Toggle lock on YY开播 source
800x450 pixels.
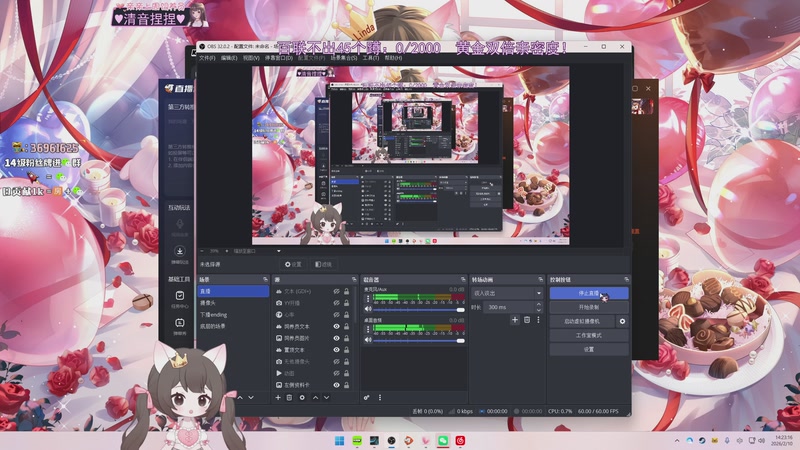346,303
